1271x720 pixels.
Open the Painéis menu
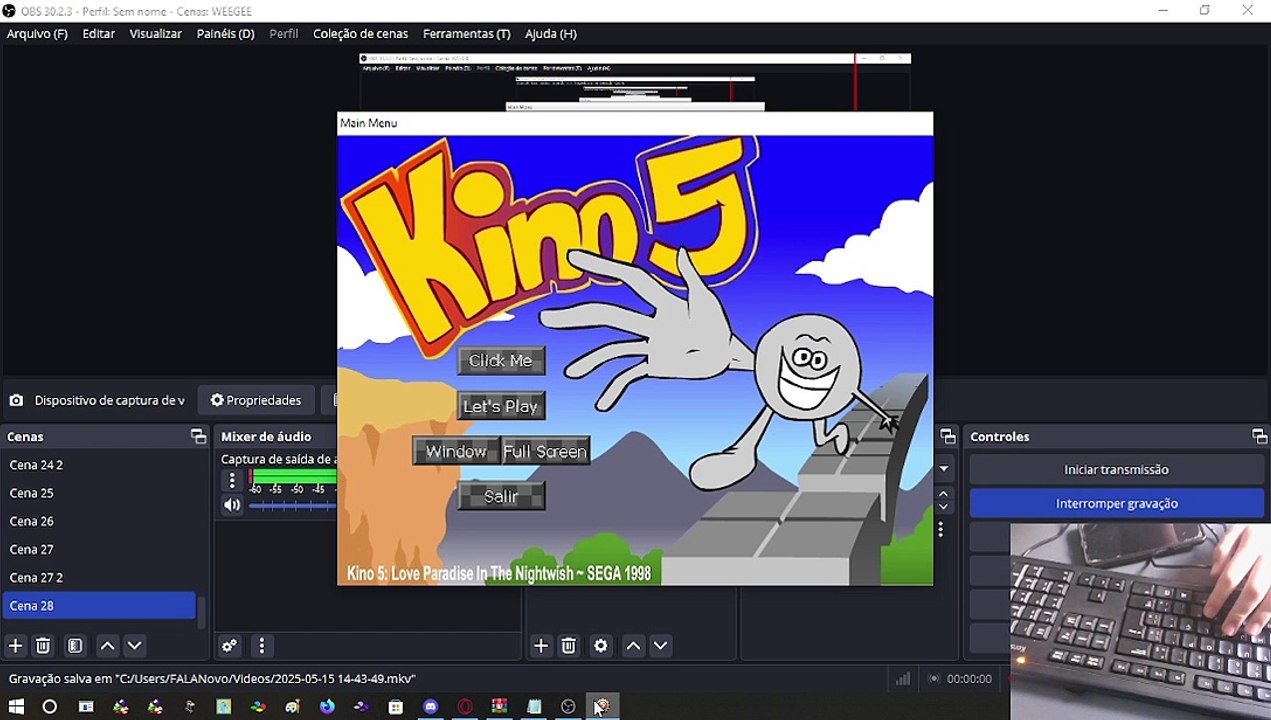coord(226,33)
